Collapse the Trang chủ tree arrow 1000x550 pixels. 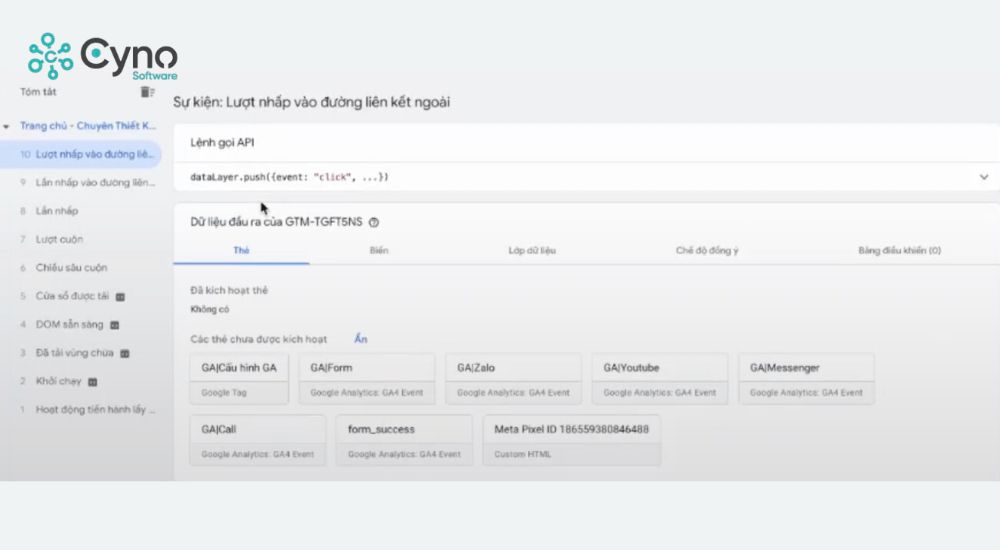pos(7,127)
